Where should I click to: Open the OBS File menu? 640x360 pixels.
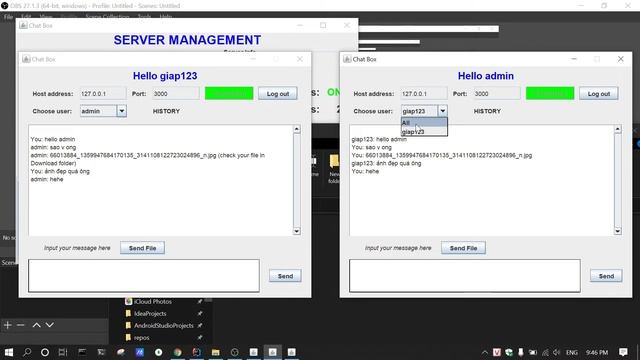point(9,17)
